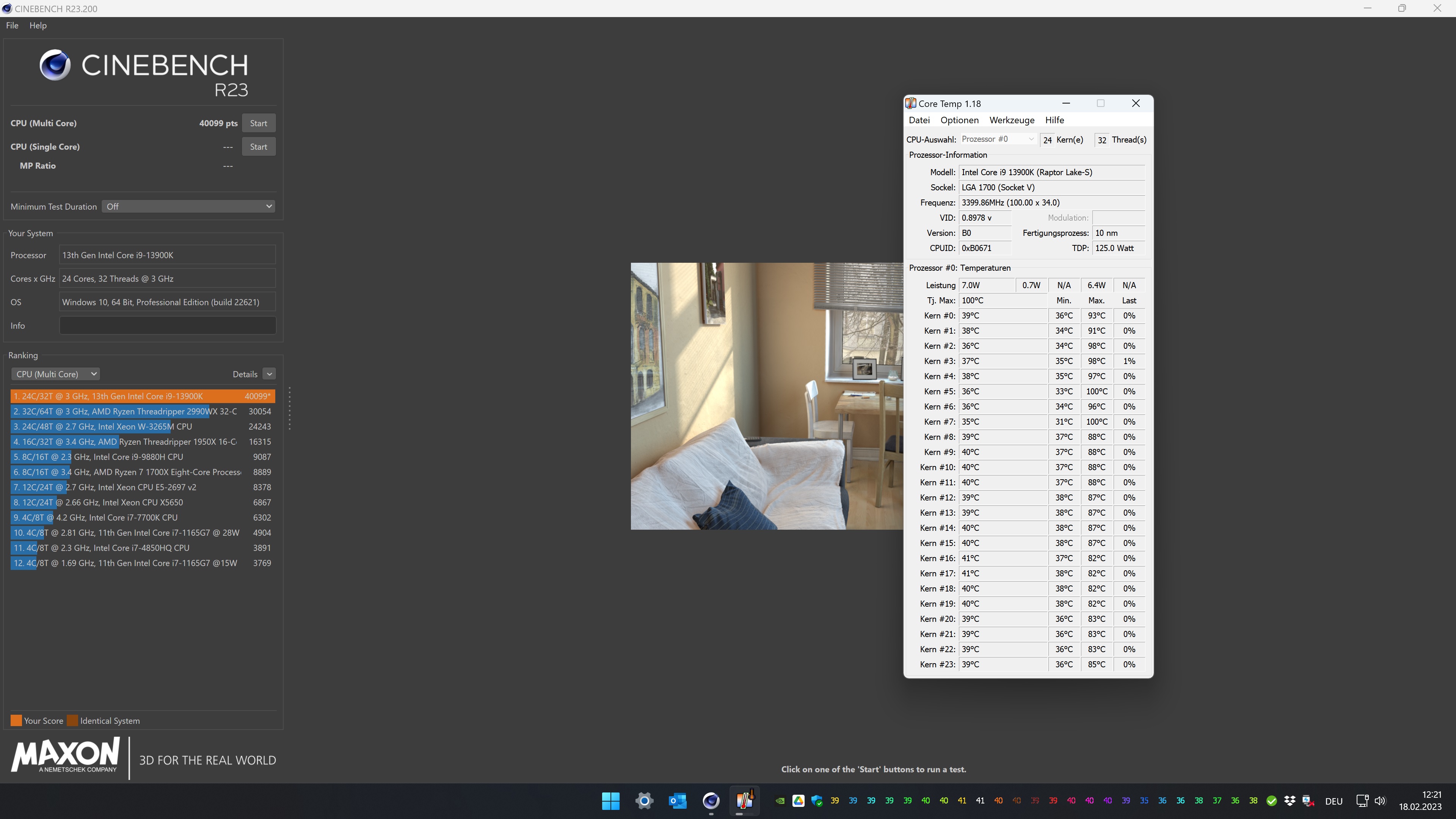Click the Windows Security shield tray icon

816,800
